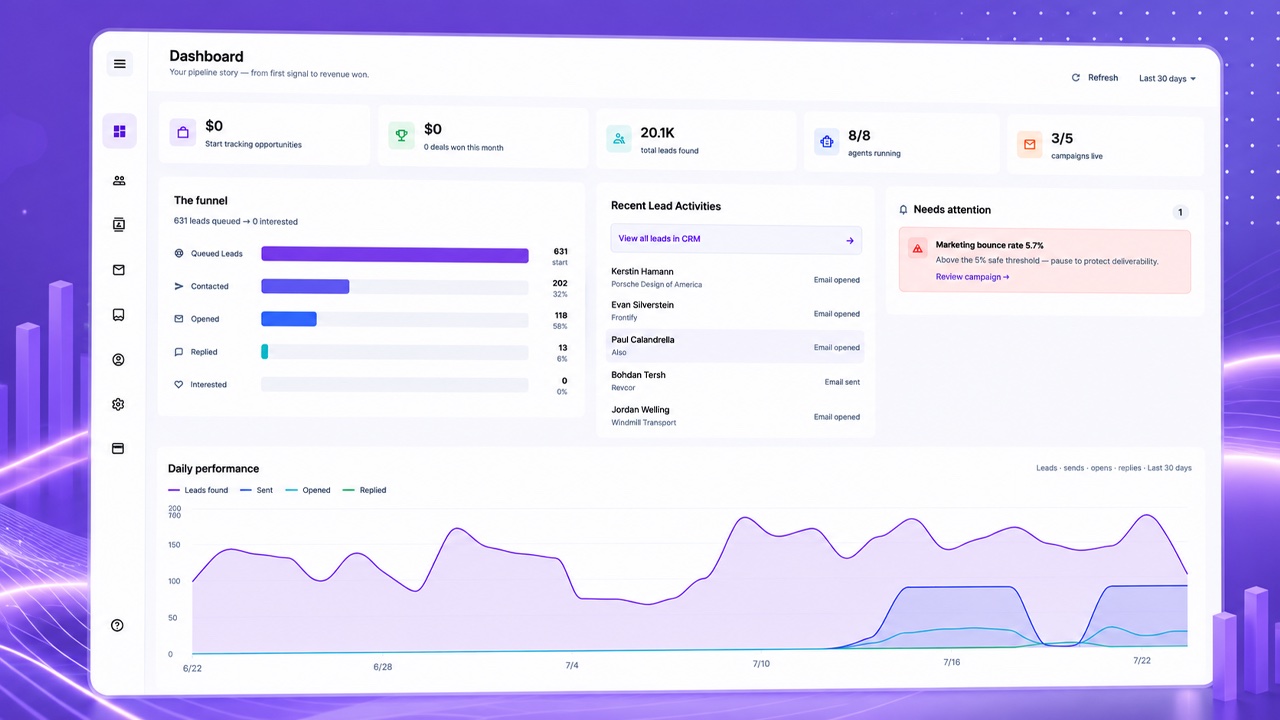Click The funnel heading
Image resolution: width=1280 pixels, height=720 pixels.
coord(201,201)
